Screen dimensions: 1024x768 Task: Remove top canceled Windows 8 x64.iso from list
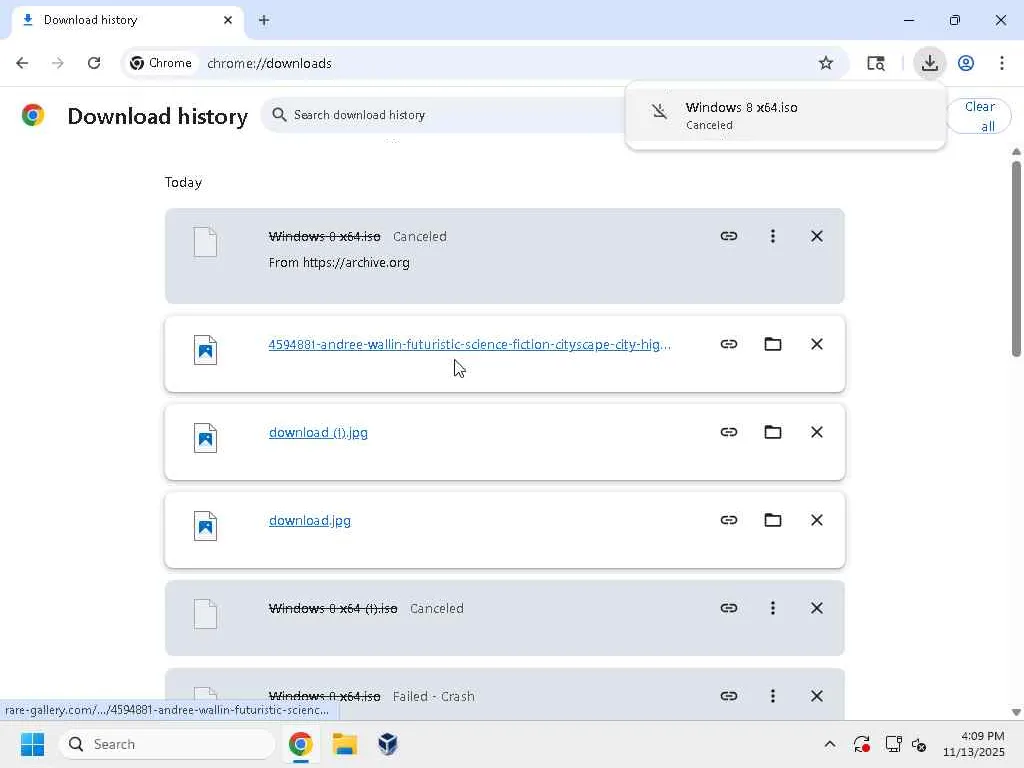[x=816, y=236]
